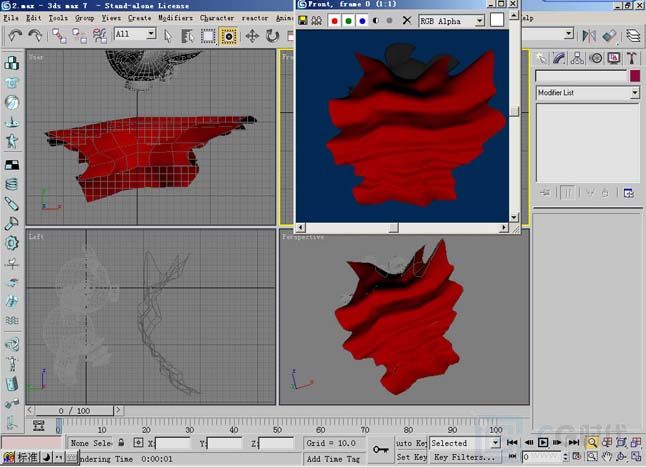Image resolution: width=646 pixels, height=468 pixels.
Task: Click the Rectangular Selection Region icon
Action: (x=208, y=36)
